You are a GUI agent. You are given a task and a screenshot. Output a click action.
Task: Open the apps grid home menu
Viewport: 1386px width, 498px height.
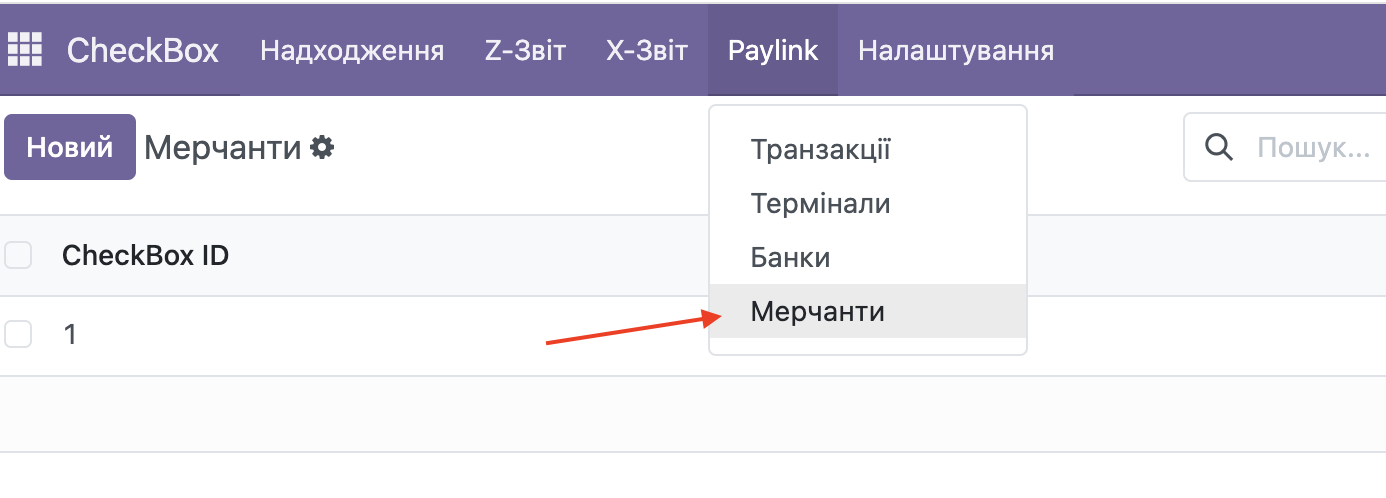[x=25, y=49]
